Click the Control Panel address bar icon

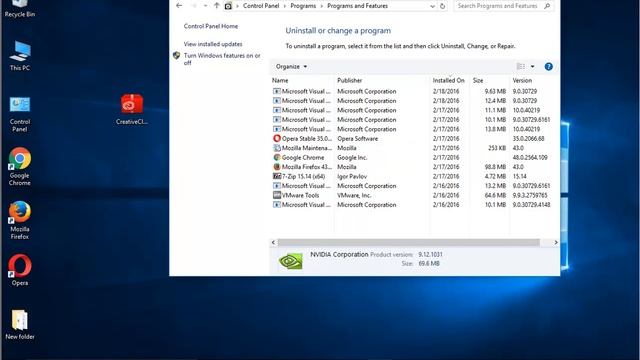point(228,6)
